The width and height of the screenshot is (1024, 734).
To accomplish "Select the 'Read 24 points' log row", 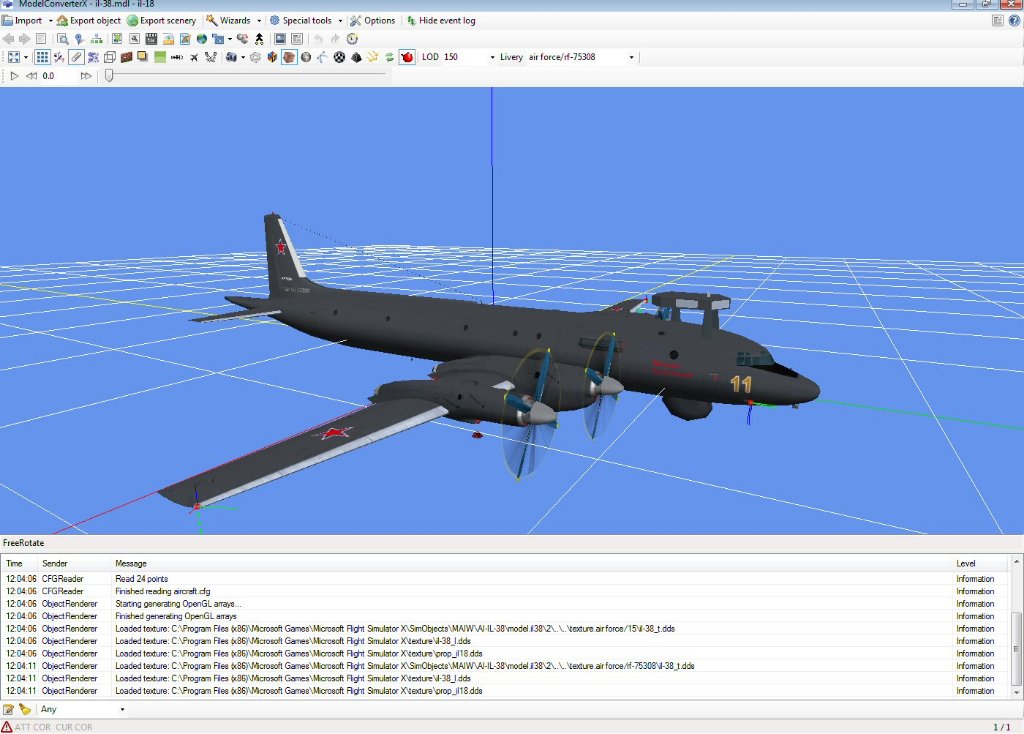I will coord(506,579).
